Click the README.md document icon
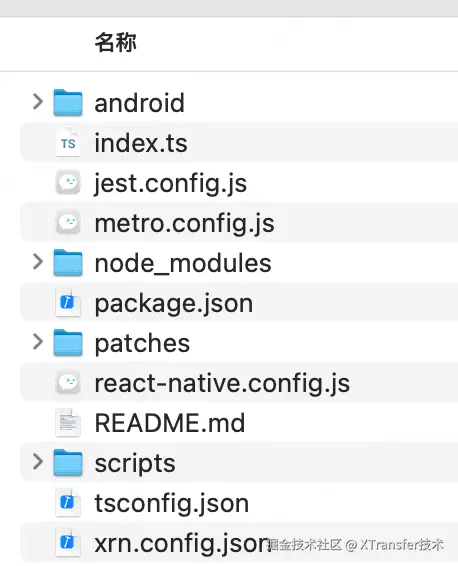The height and width of the screenshot is (566, 458). (68, 422)
